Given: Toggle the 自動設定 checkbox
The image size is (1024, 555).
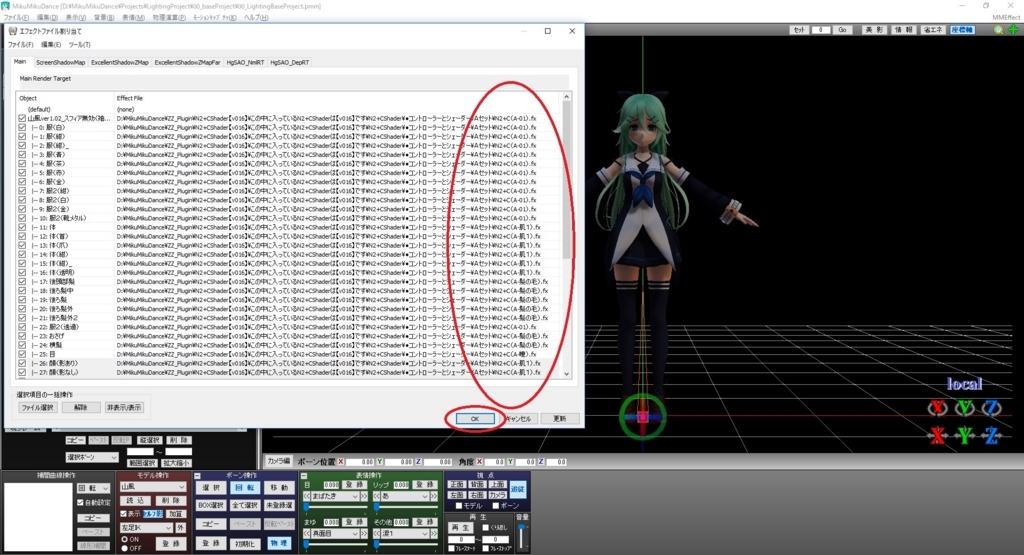Looking at the screenshot, I should (80, 503).
